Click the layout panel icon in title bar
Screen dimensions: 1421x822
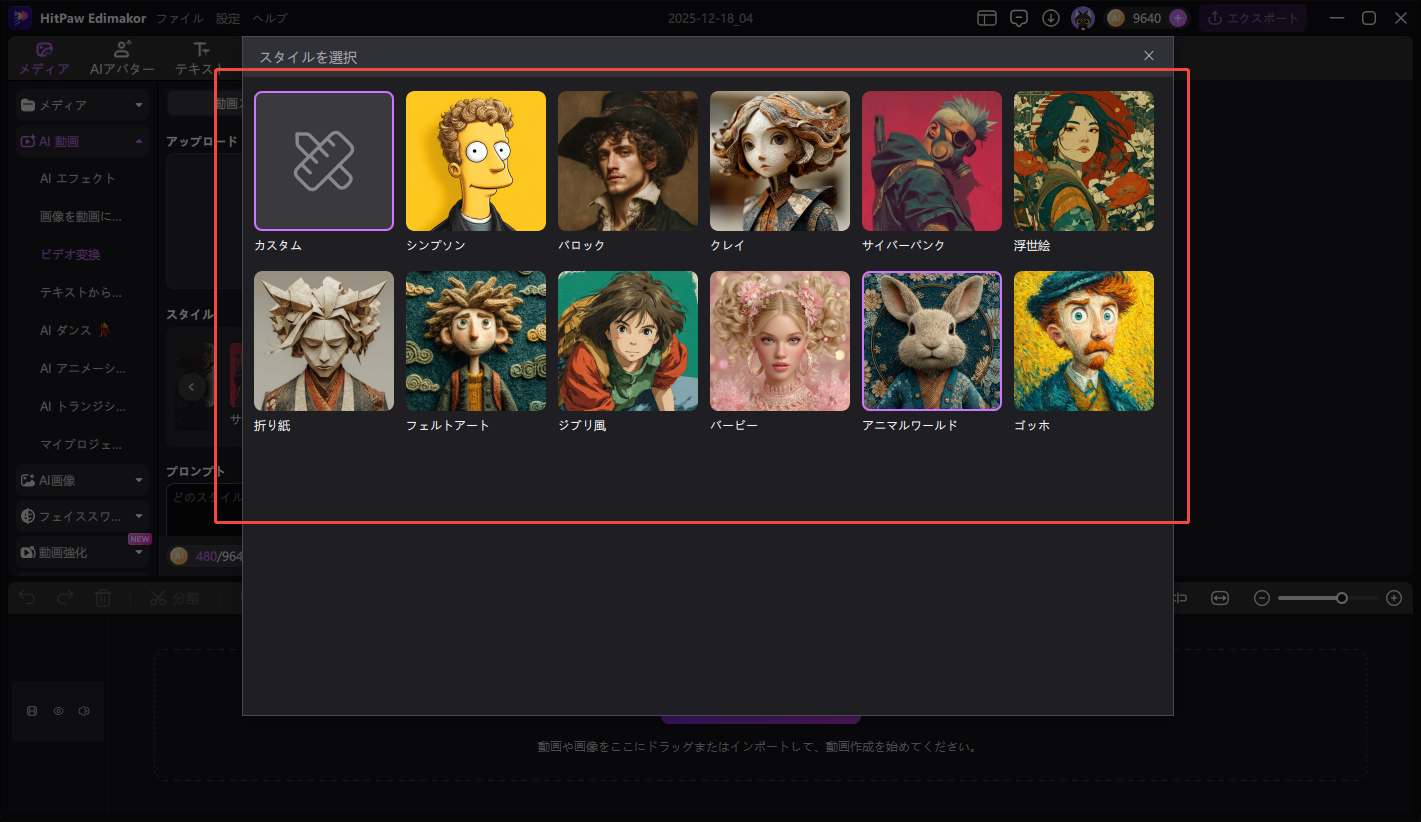tap(987, 18)
